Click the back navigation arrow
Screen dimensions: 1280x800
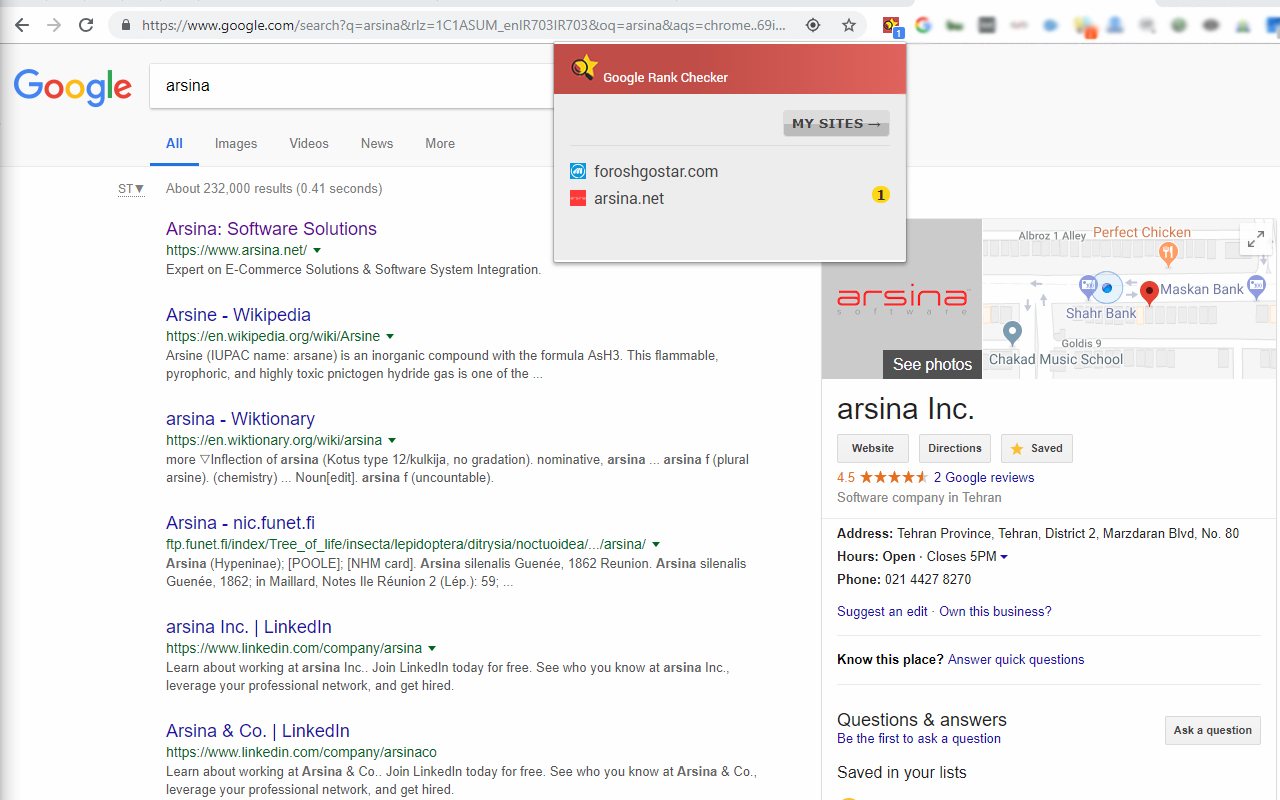(x=21, y=25)
